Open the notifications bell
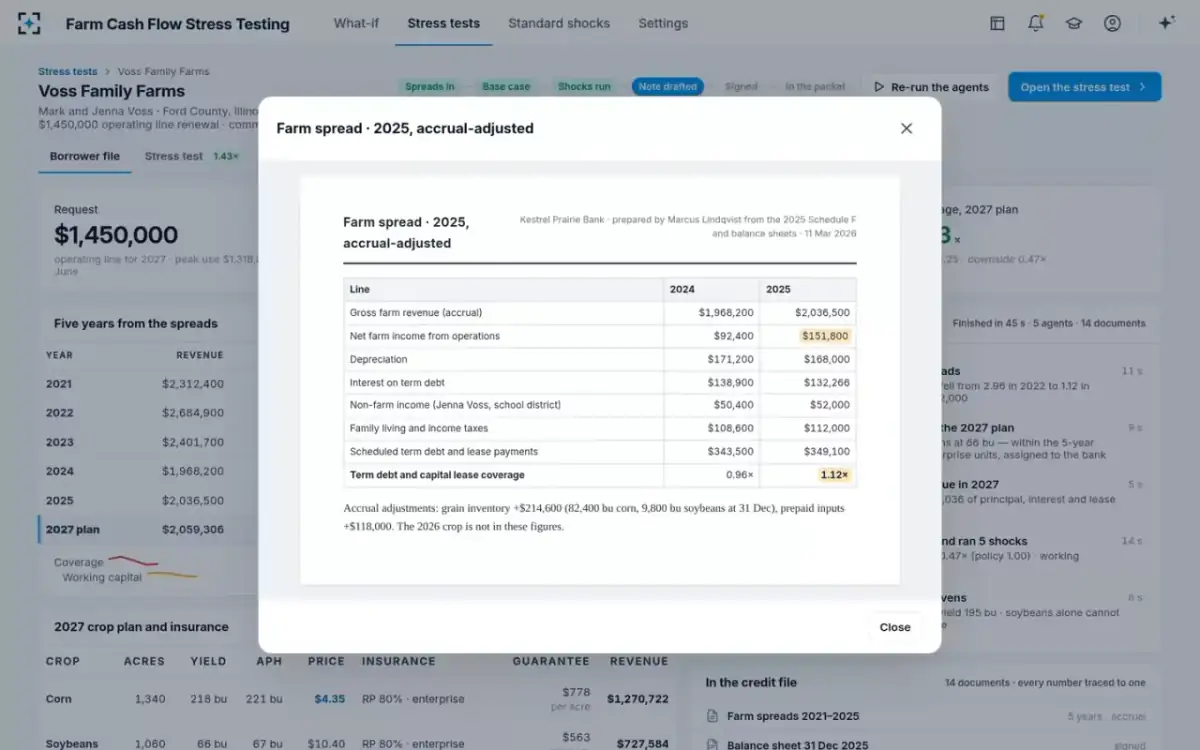1200x750 pixels. (x=1036, y=23)
